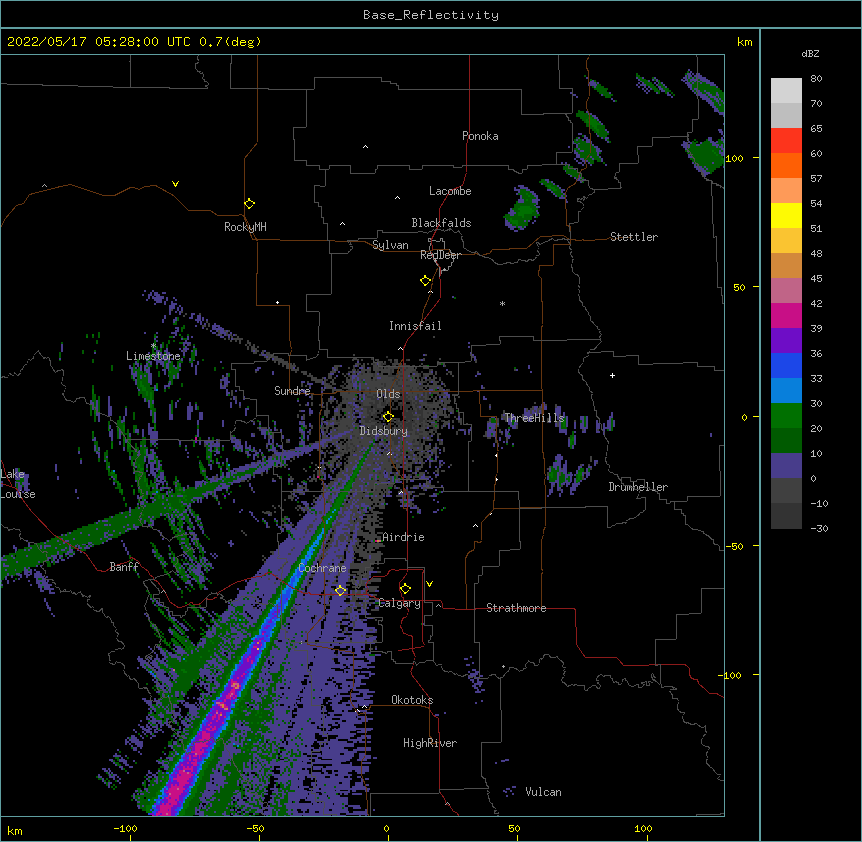Click the Base_Reflectivity title text
Image resolution: width=862 pixels, height=842 pixels.
click(x=431, y=15)
